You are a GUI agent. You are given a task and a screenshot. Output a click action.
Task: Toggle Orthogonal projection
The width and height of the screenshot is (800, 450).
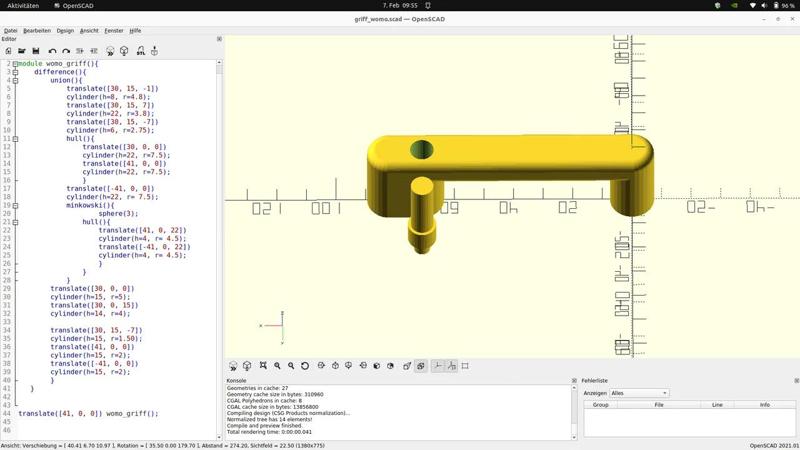pyautogui.click(x=421, y=366)
